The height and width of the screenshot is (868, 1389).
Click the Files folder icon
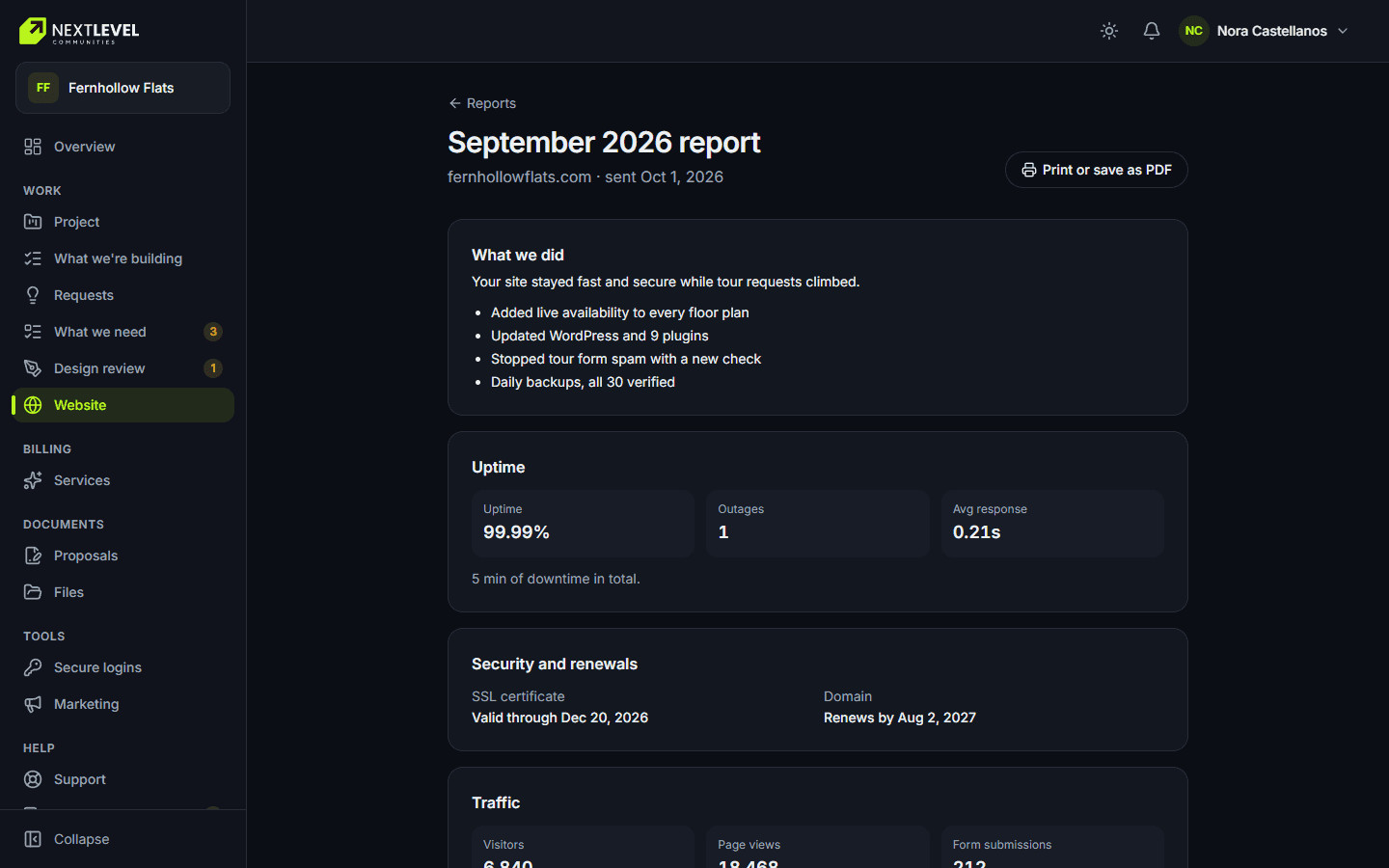(x=33, y=592)
